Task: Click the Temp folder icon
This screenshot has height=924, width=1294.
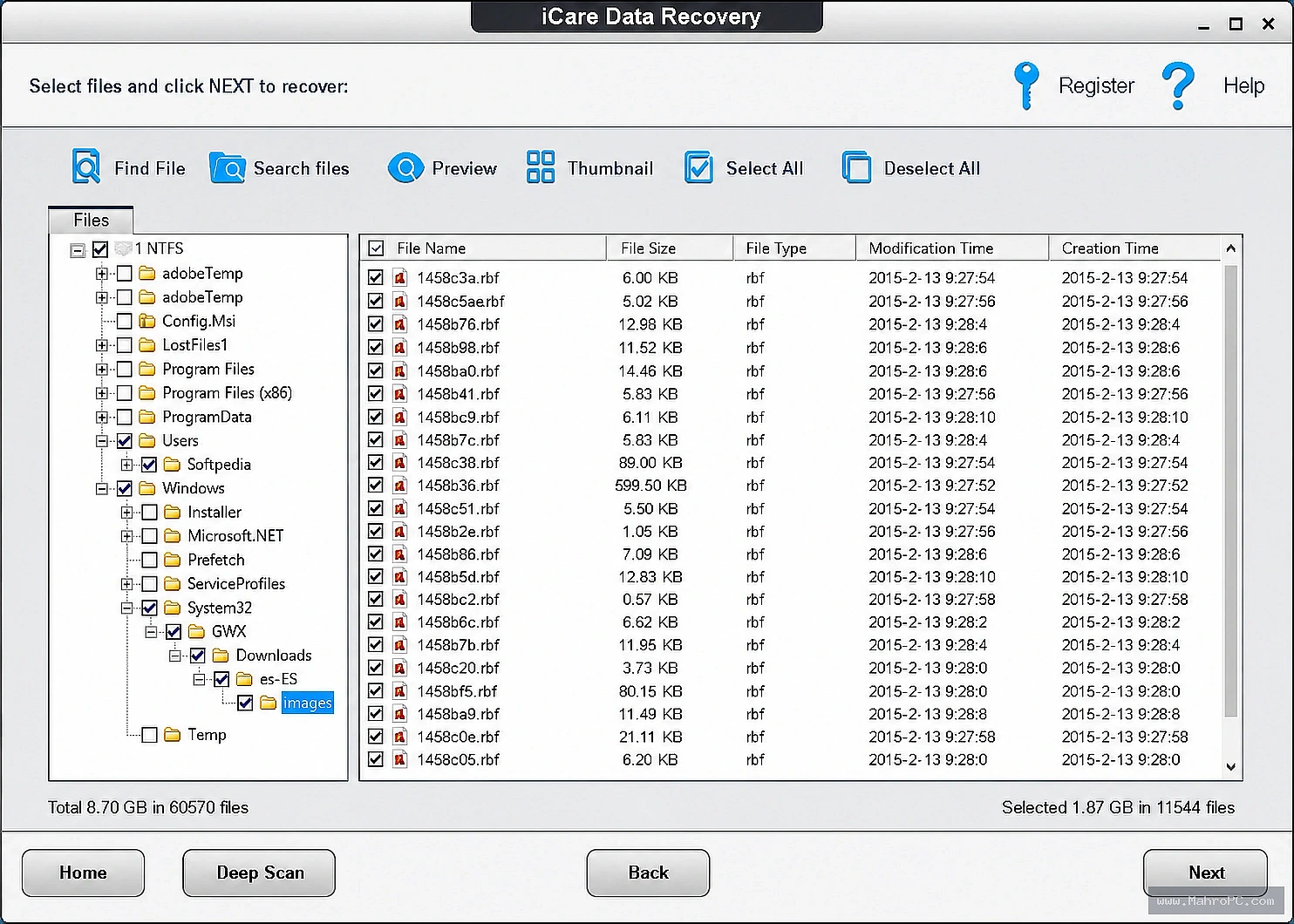Action: [173, 735]
